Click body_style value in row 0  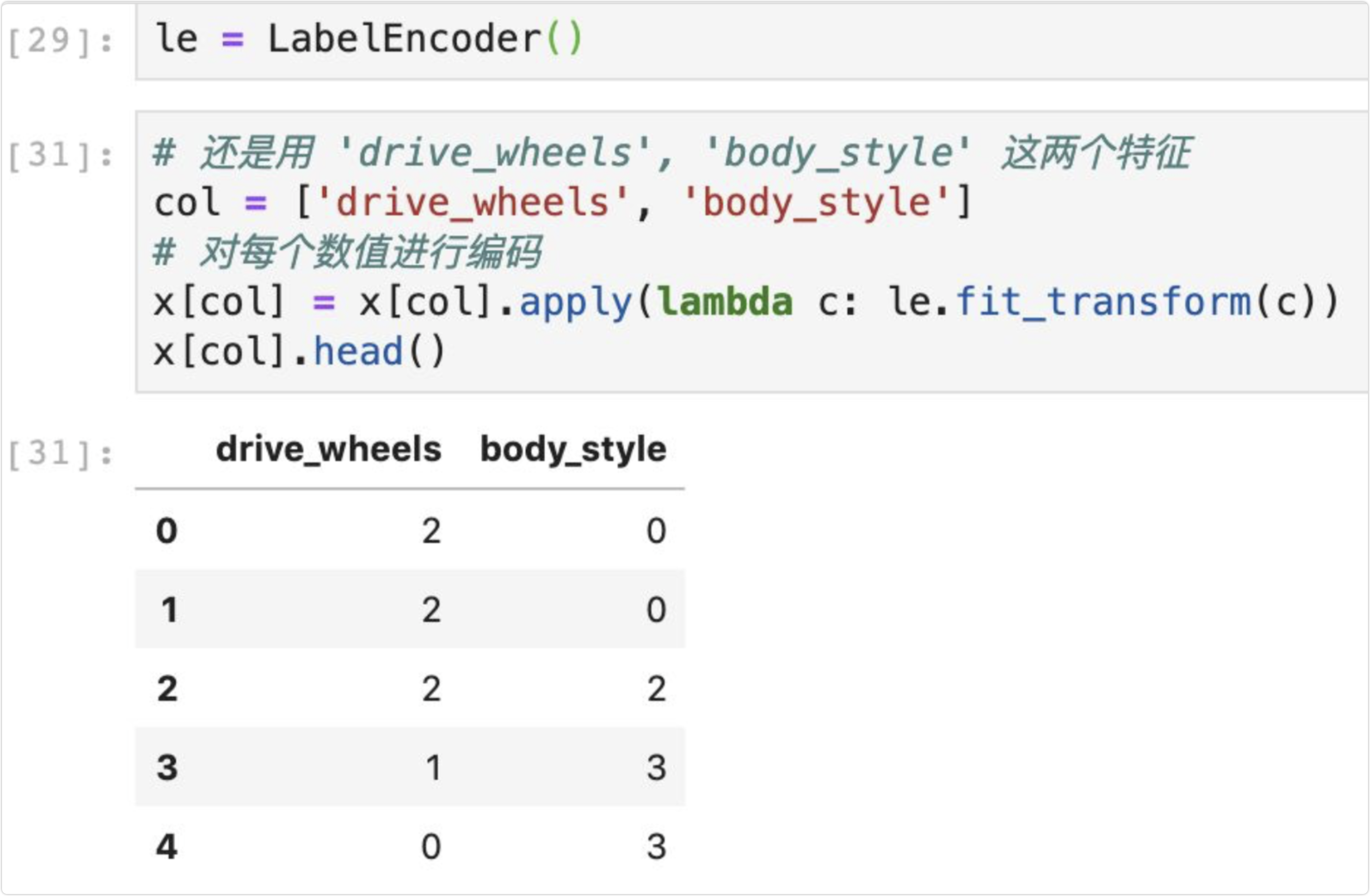(x=656, y=531)
